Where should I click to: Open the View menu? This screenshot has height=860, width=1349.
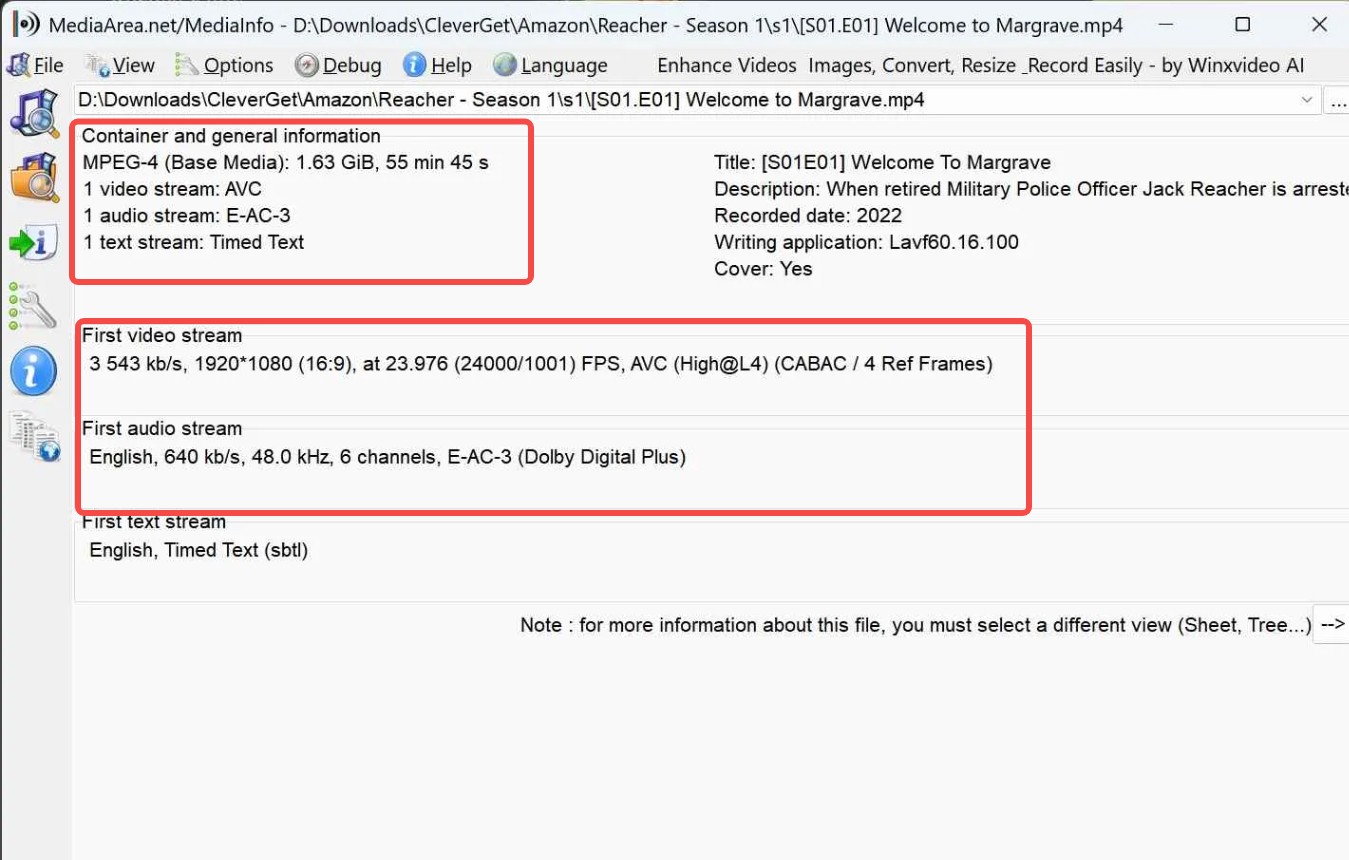coord(128,65)
